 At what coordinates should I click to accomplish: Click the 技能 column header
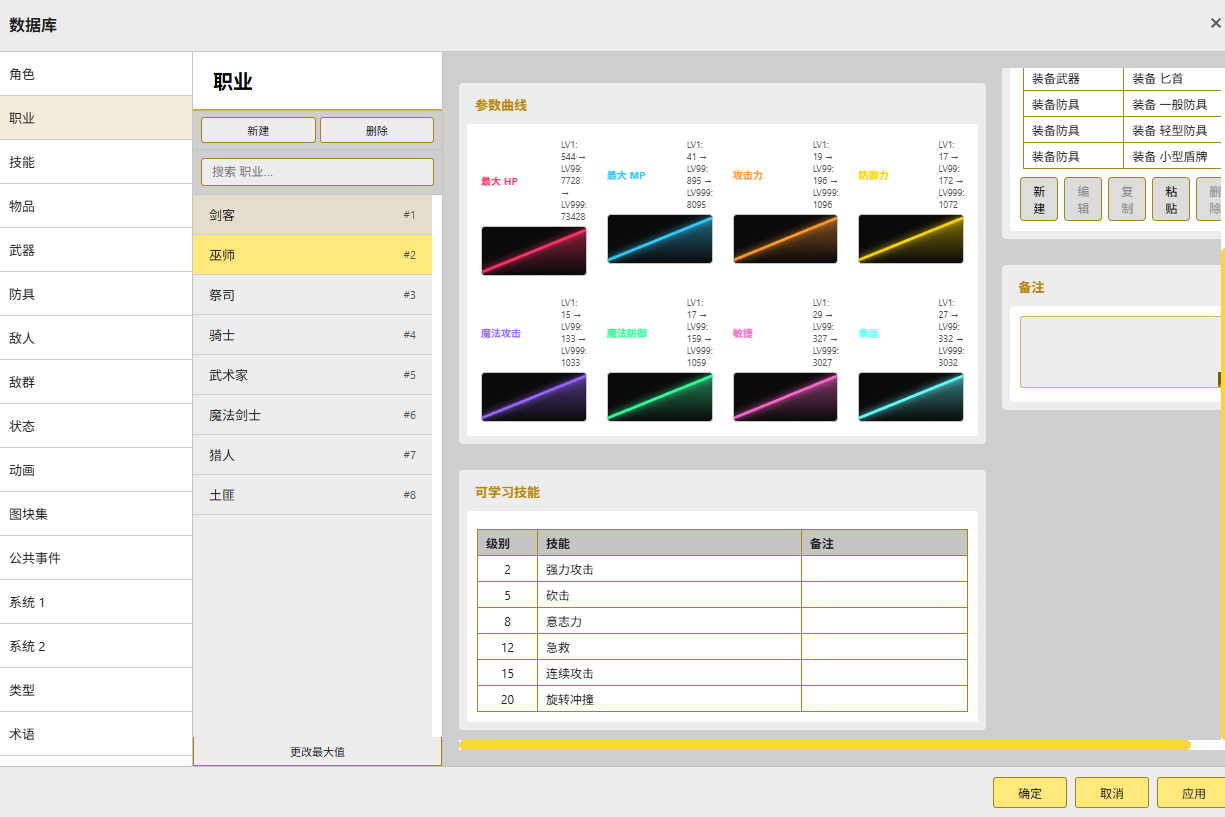click(669, 543)
